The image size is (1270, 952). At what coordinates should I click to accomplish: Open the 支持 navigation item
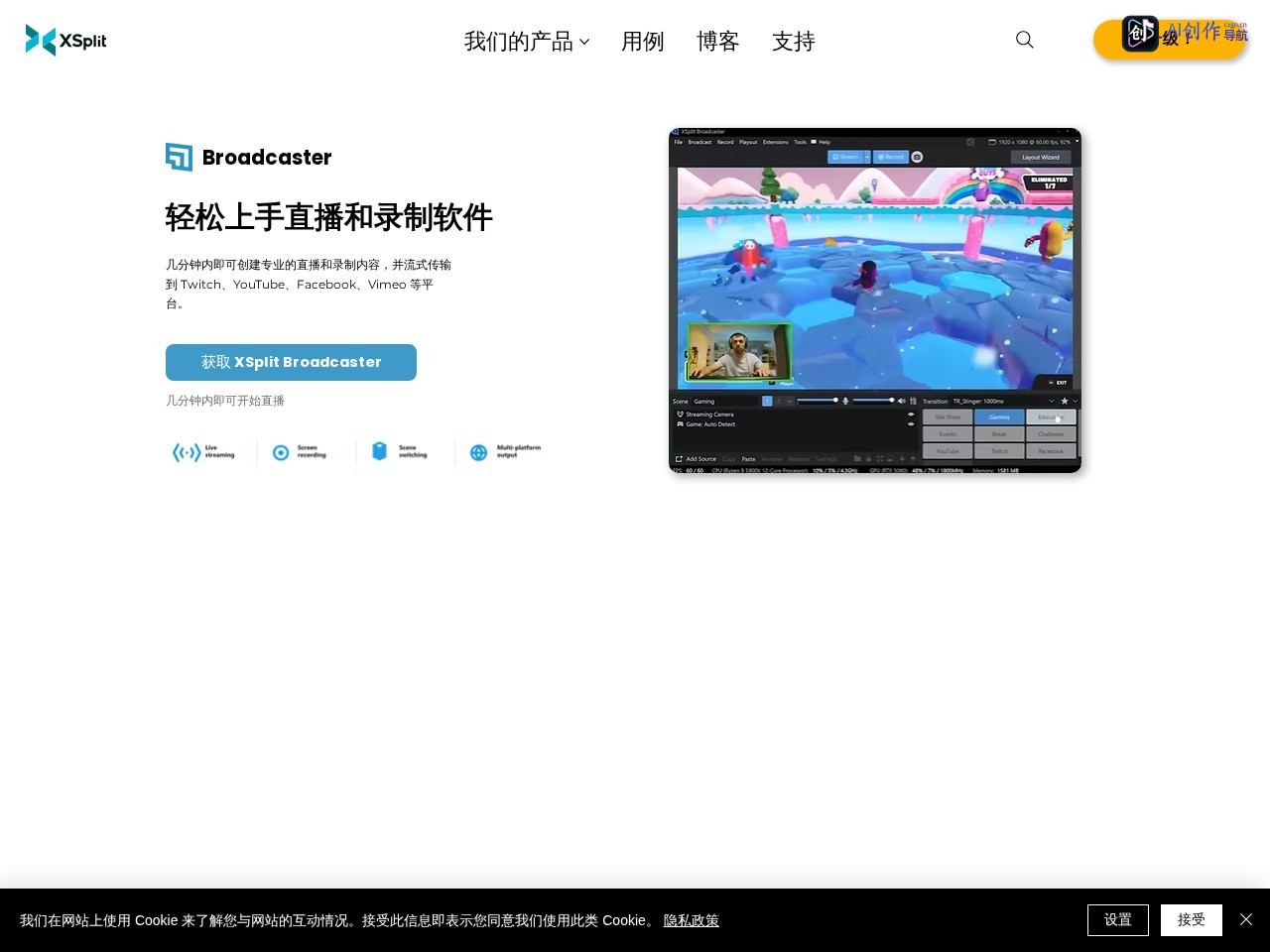coord(794,41)
